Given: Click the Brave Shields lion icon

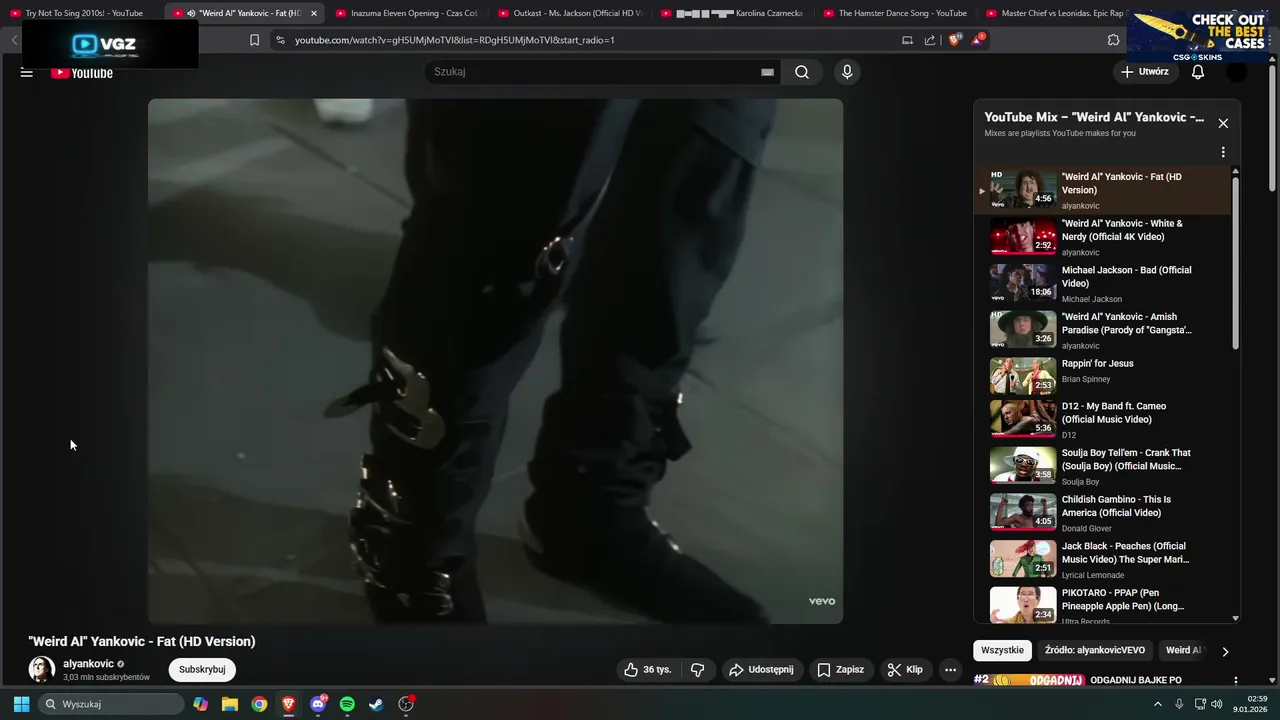Looking at the screenshot, I should (x=954, y=40).
